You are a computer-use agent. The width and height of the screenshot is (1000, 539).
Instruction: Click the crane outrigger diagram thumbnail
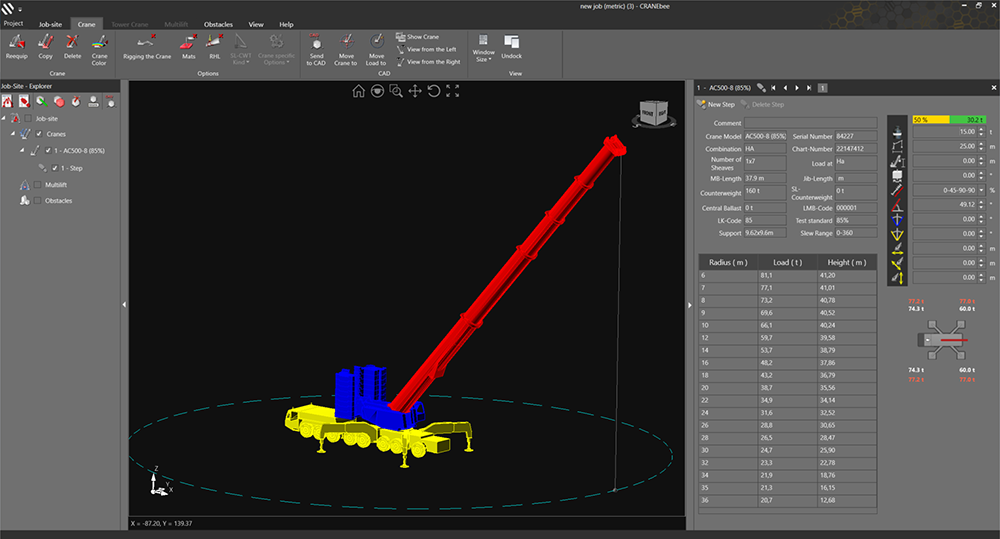(x=941, y=339)
